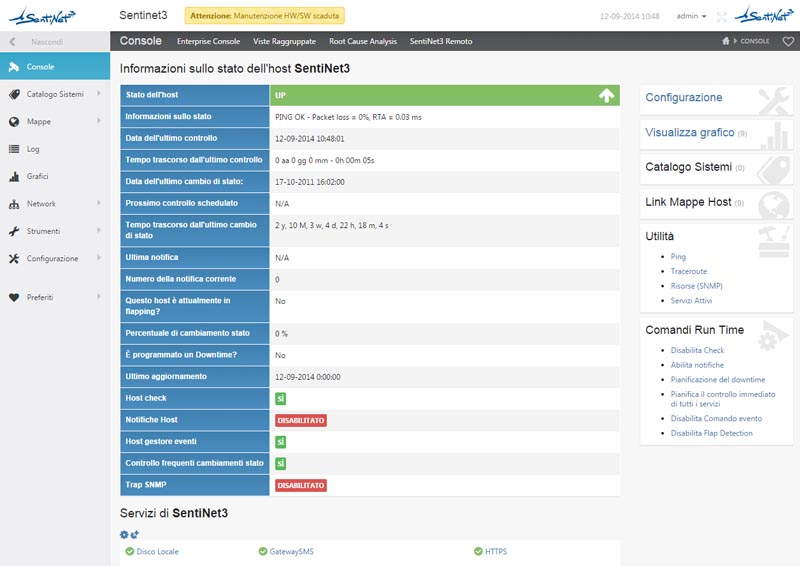Open the Viste Raggruppate tab
Viewport: 800px width, 566px height.
click(284, 41)
